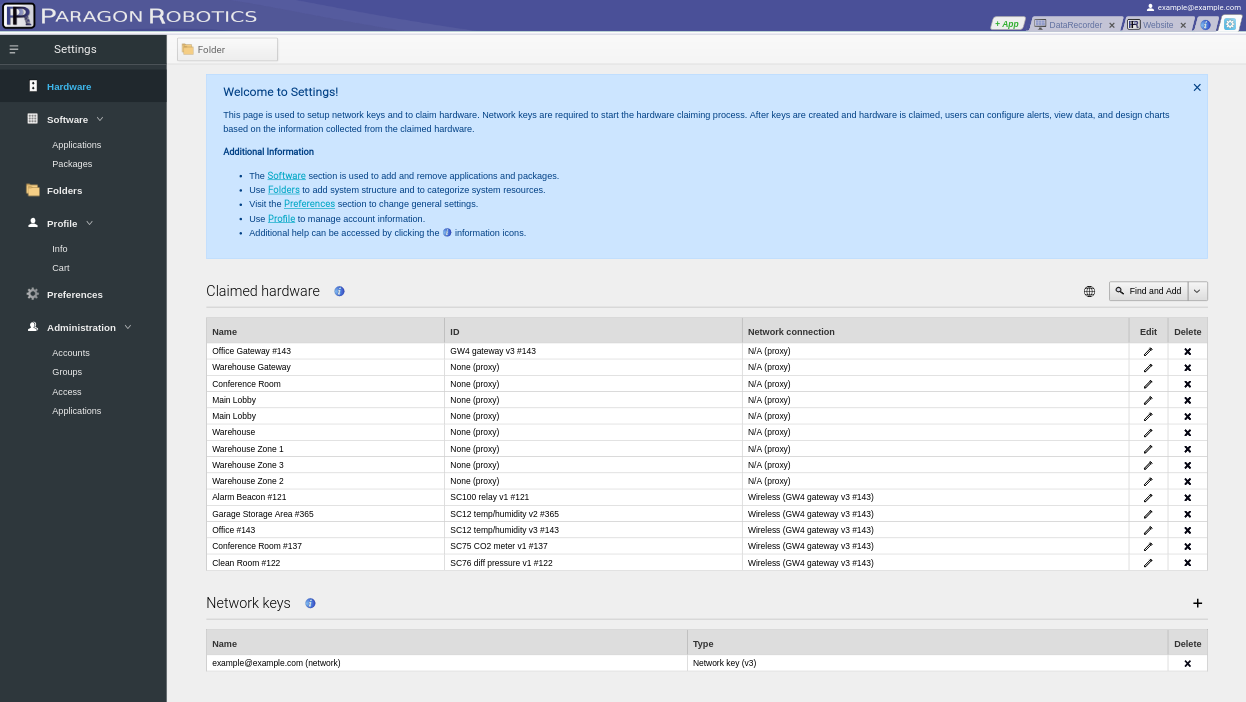The height and width of the screenshot is (702, 1246).
Task: Collapse the Profile section chevron
Action: click(89, 223)
